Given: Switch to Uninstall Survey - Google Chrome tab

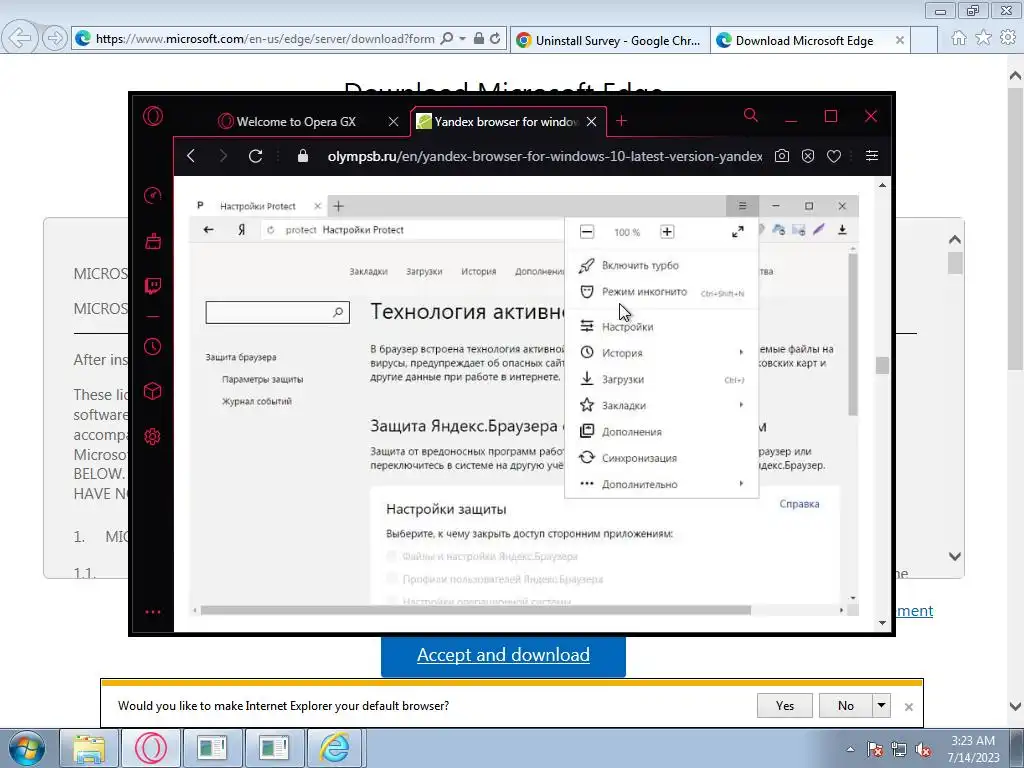Looking at the screenshot, I should 609,40.
